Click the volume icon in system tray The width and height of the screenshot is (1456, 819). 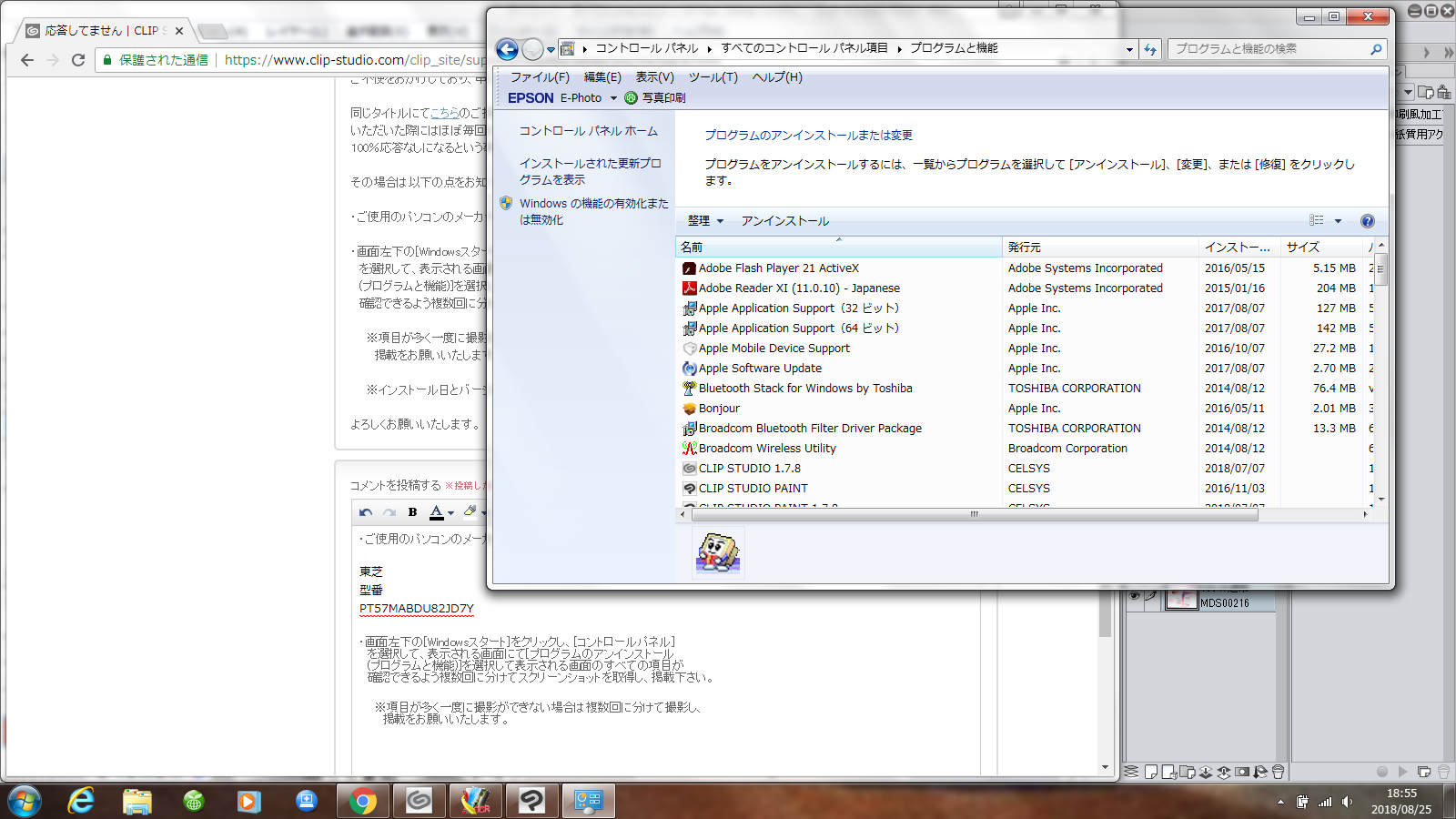(1347, 802)
